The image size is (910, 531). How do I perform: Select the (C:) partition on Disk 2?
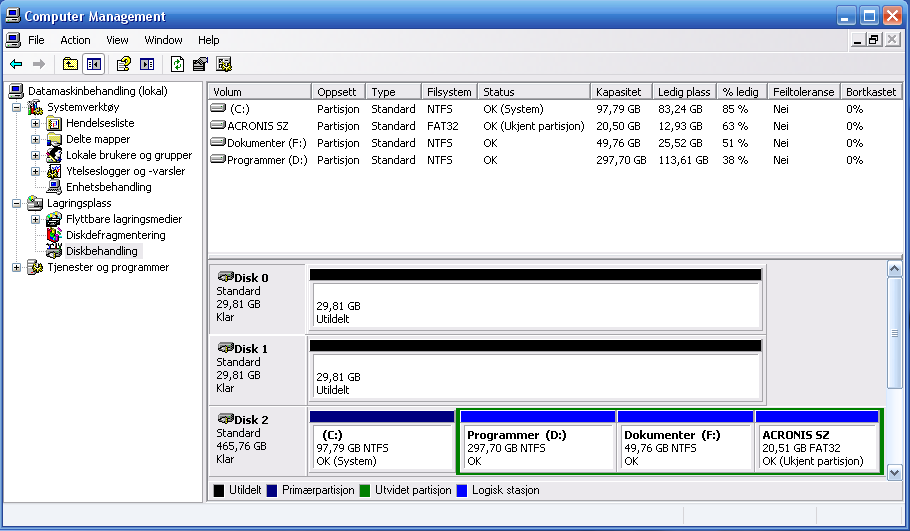click(x=382, y=442)
